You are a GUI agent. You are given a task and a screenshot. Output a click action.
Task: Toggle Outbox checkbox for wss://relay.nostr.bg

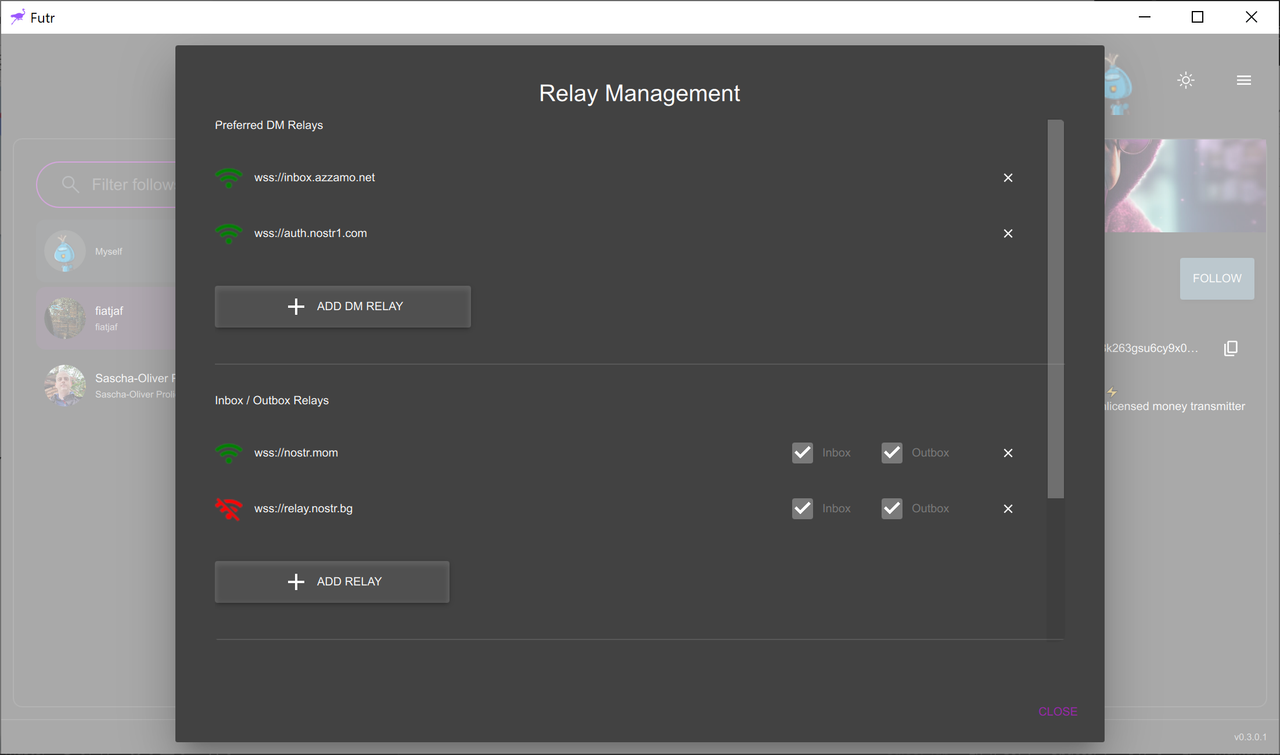(892, 509)
